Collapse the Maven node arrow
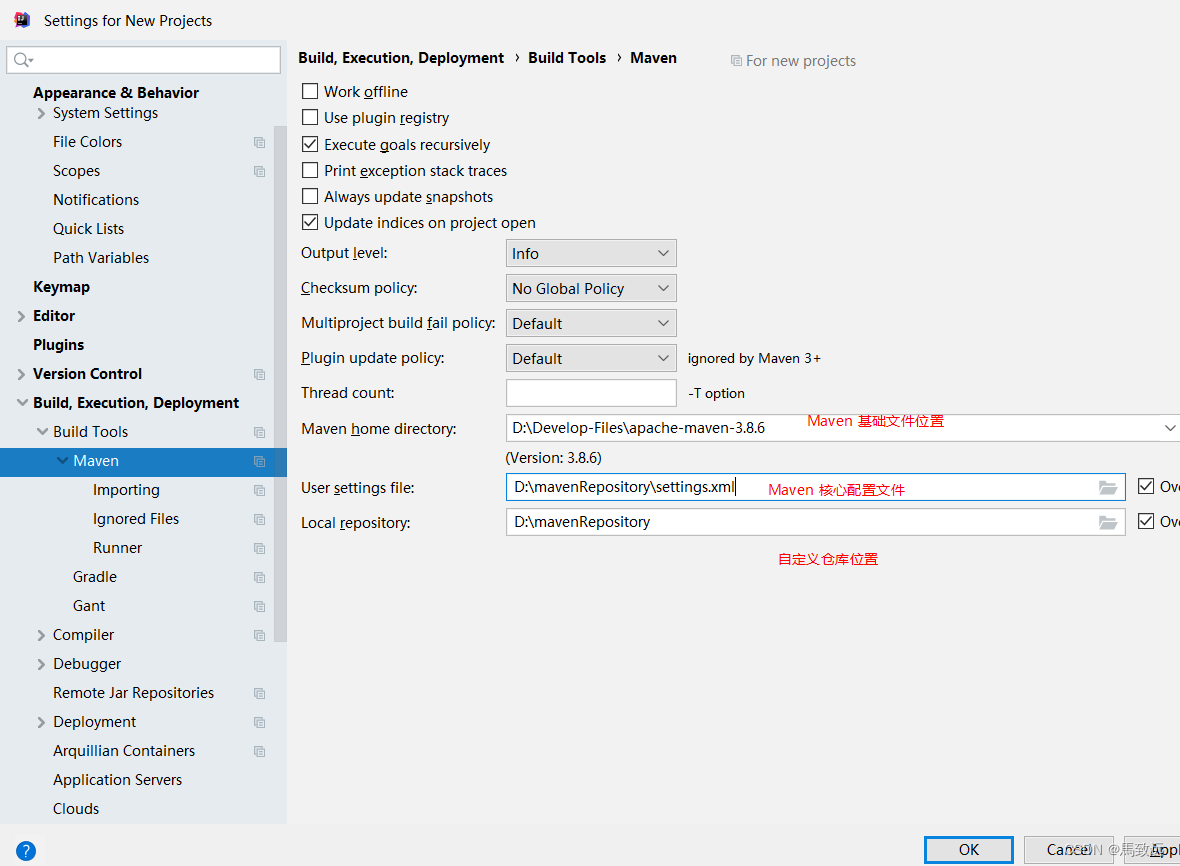This screenshot has height=866, width=1180. (62, 460)
